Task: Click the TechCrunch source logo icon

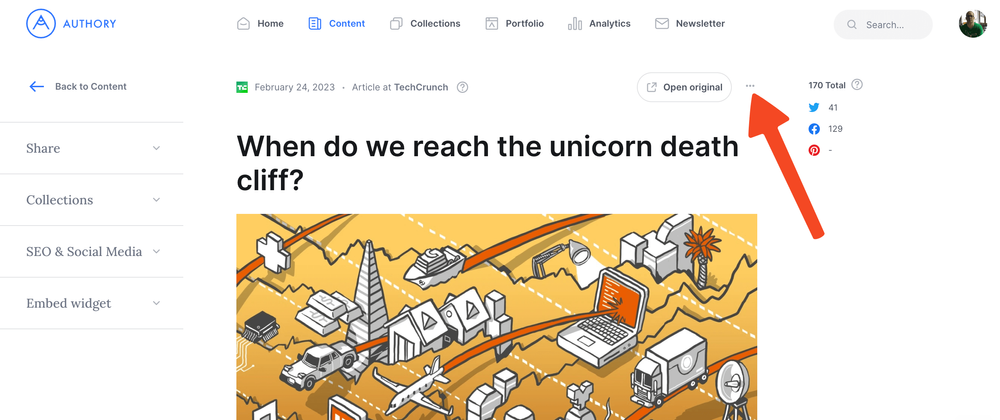Action: click(x=242, y=87)
